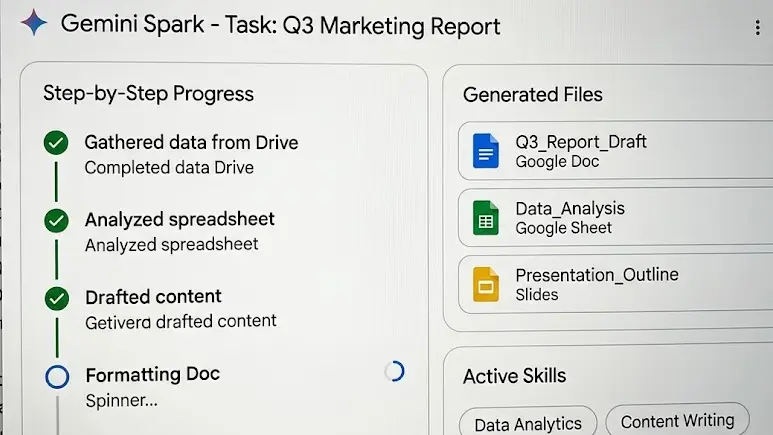
Task: Click the green check for Analyzed spreadsheet
Action: coord(56,220)
